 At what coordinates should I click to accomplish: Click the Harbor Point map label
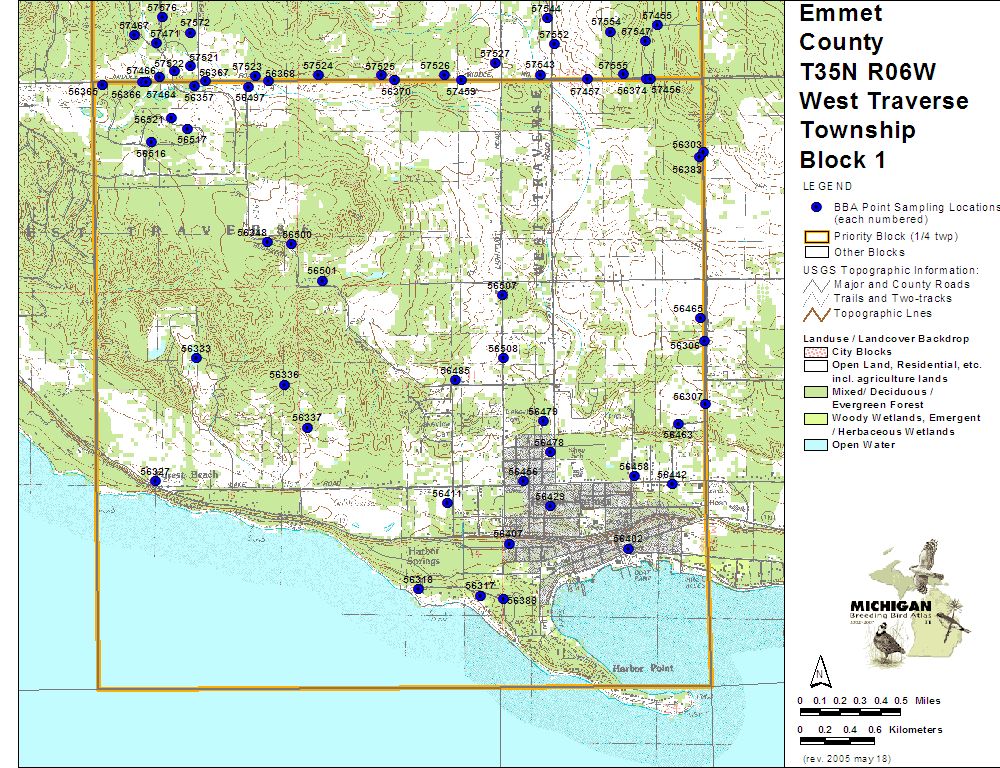[x=641, y=668]
